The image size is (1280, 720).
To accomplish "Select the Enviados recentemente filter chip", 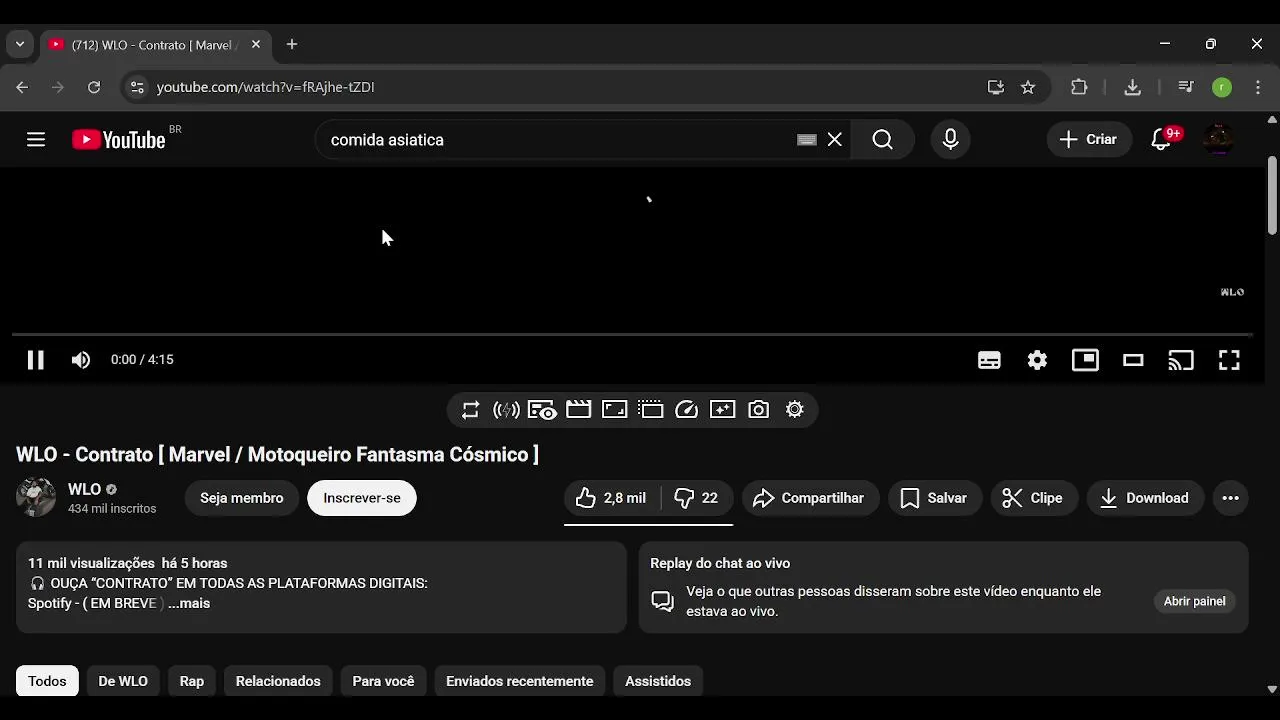I will (520, 681).
